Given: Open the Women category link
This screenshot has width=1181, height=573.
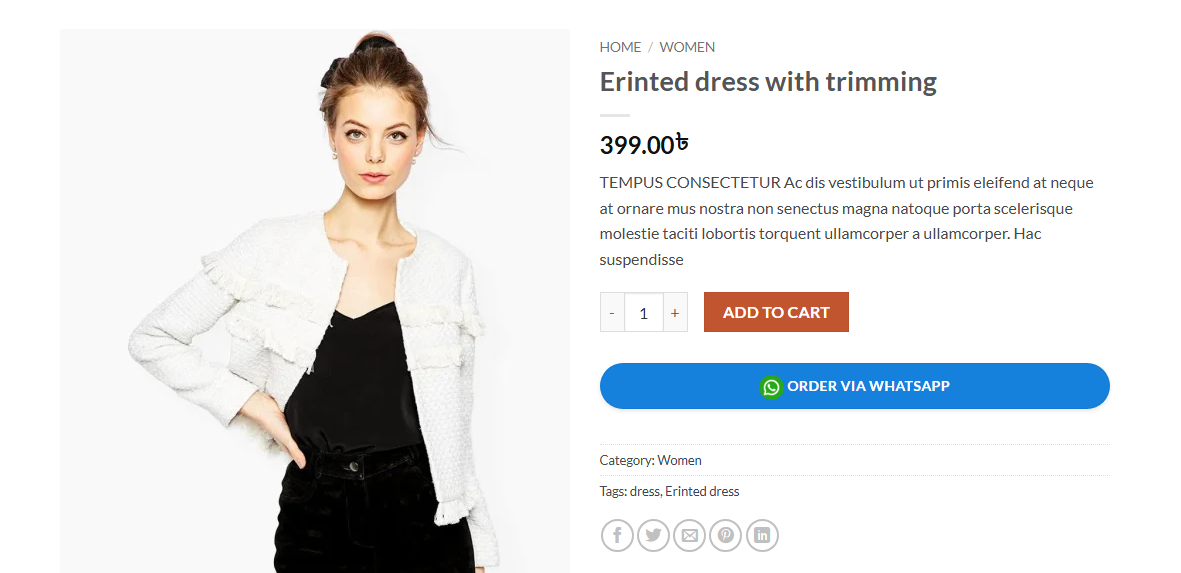Looking at the screenshot, I should [x=679, y=461].
